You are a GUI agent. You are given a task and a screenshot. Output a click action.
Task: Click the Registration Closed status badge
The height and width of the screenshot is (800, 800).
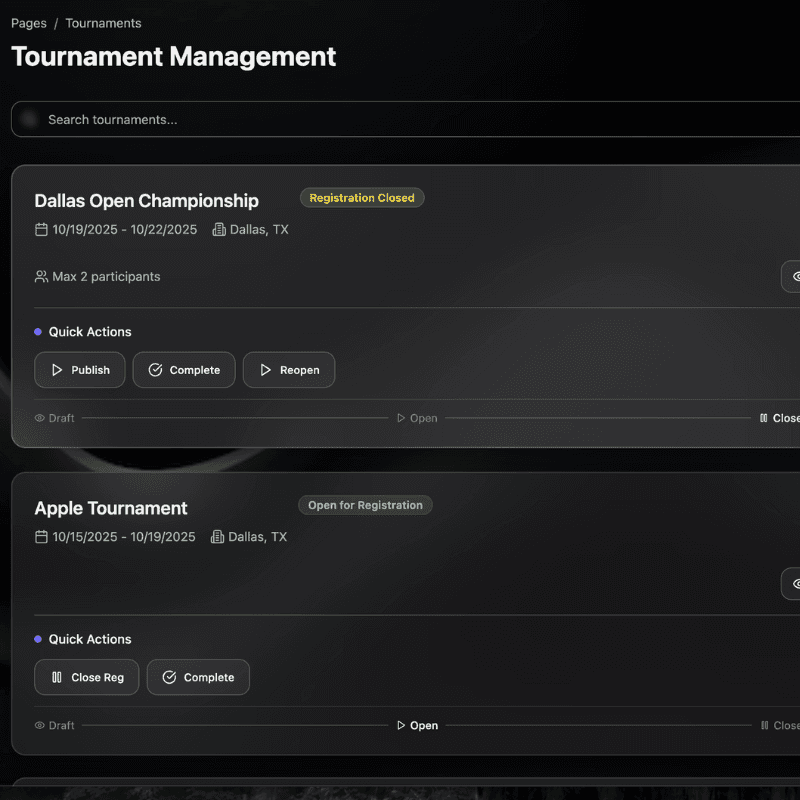click(x=362, y=198)
